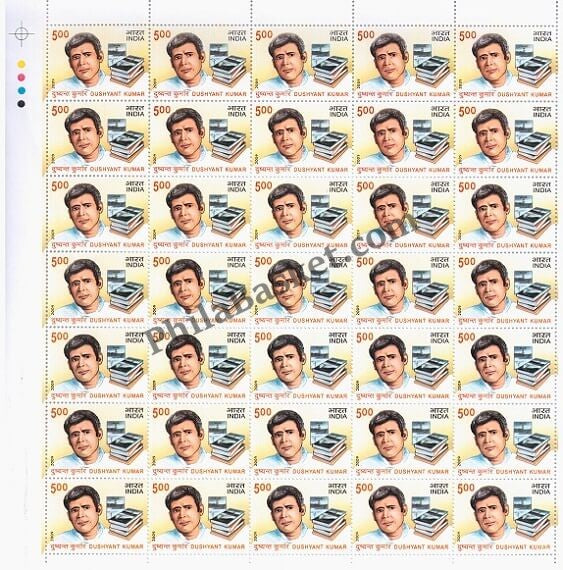Click the crosshair registration mark in sheet margin

click(x=22, y=34)
